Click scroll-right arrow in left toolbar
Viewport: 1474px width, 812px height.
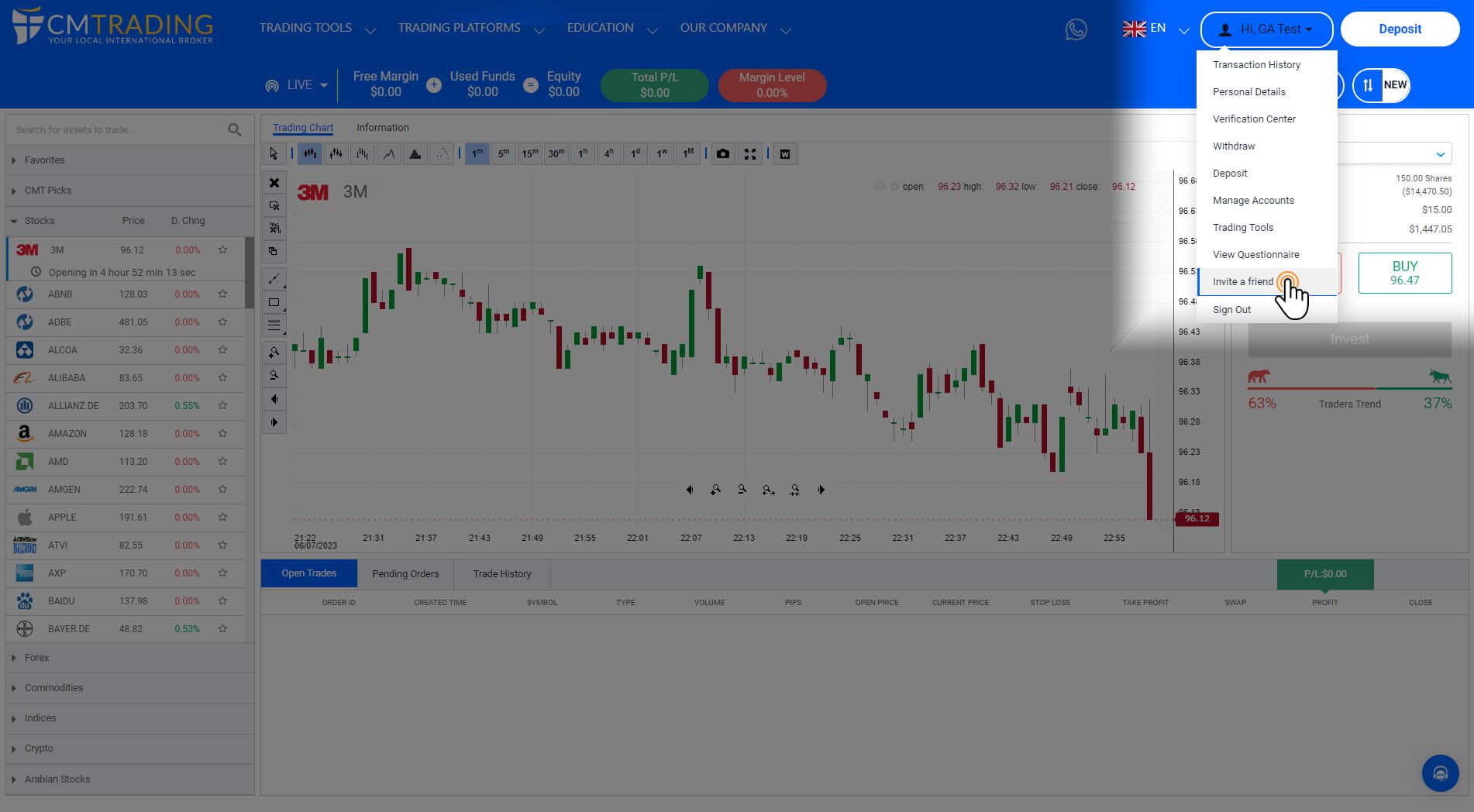coord(274,422)
